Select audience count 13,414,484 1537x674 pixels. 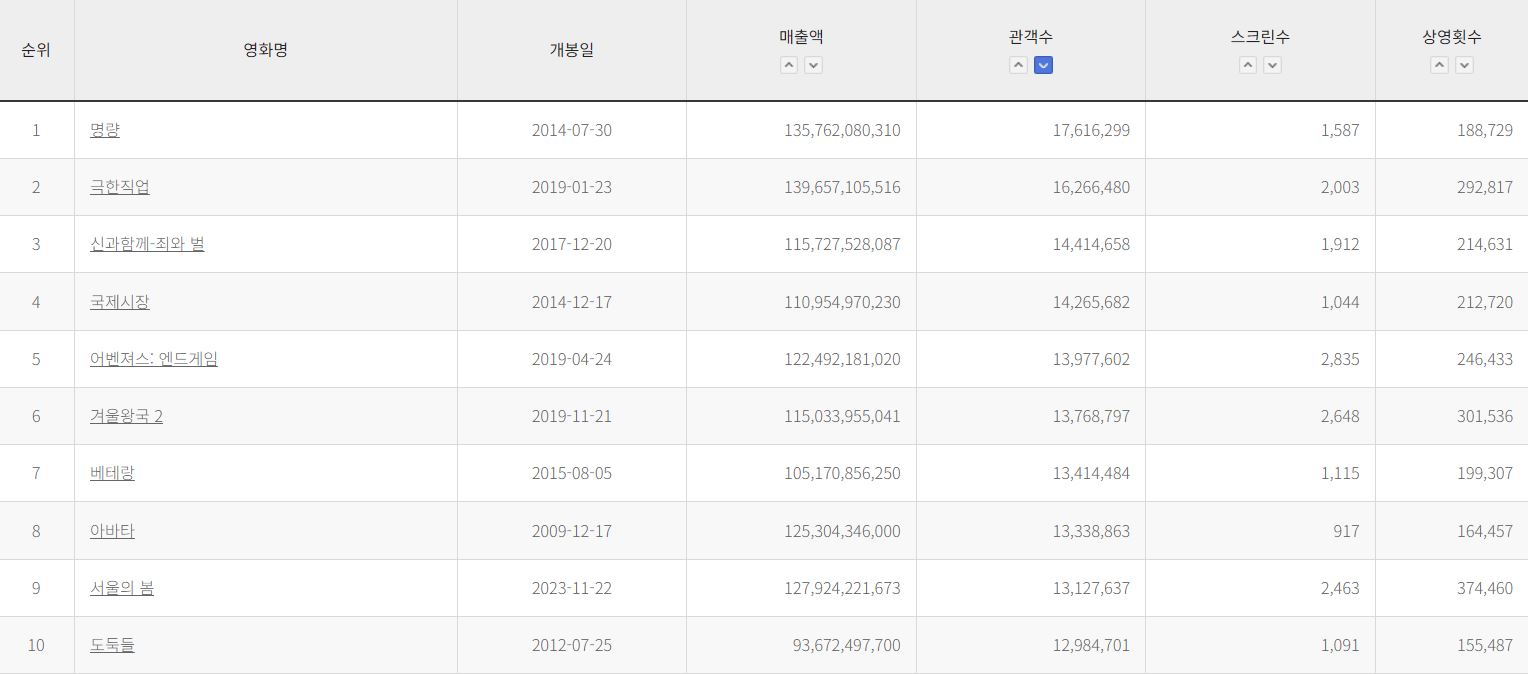point(1091,473)
